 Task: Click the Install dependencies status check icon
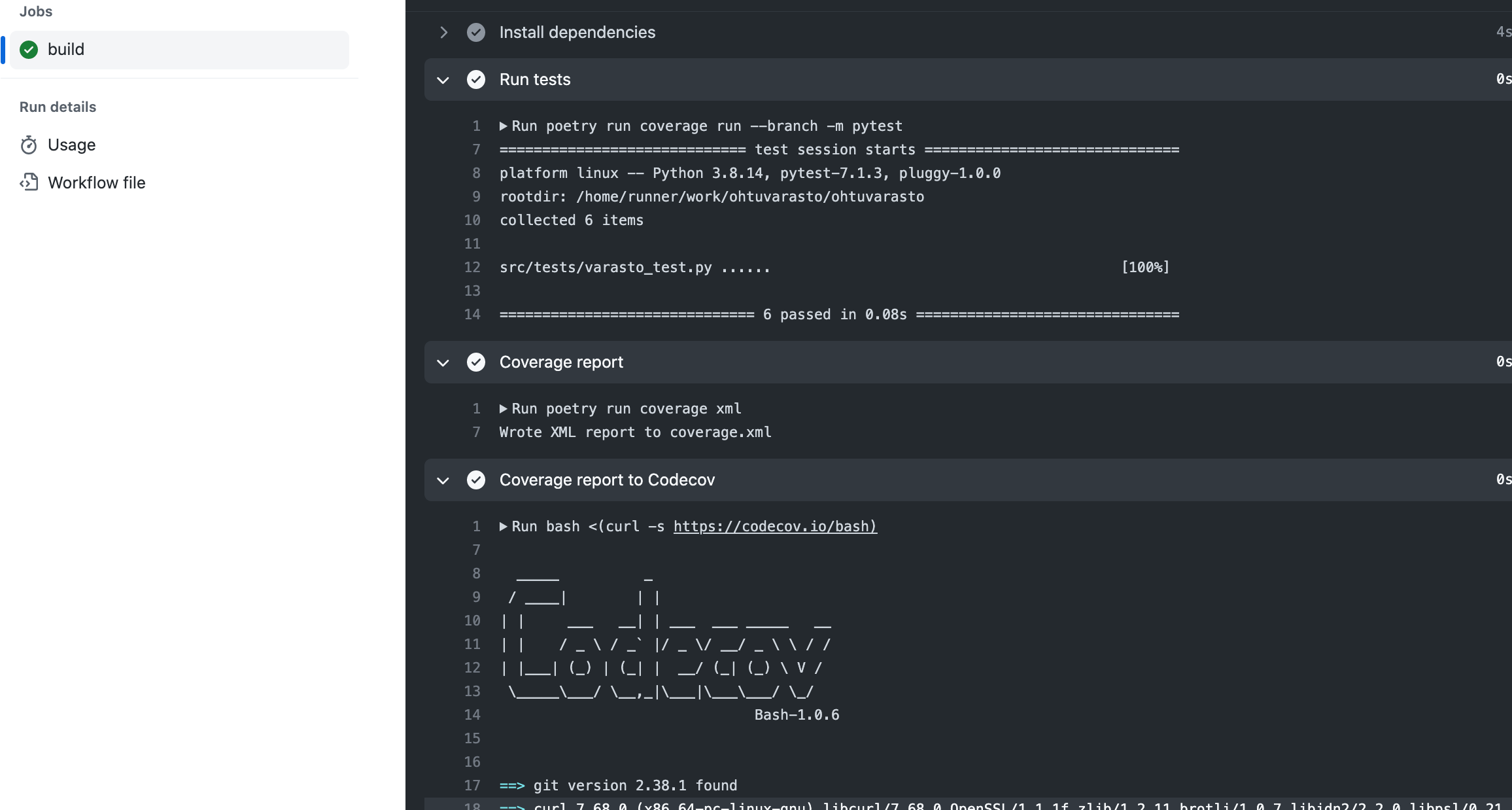[476, 33]
